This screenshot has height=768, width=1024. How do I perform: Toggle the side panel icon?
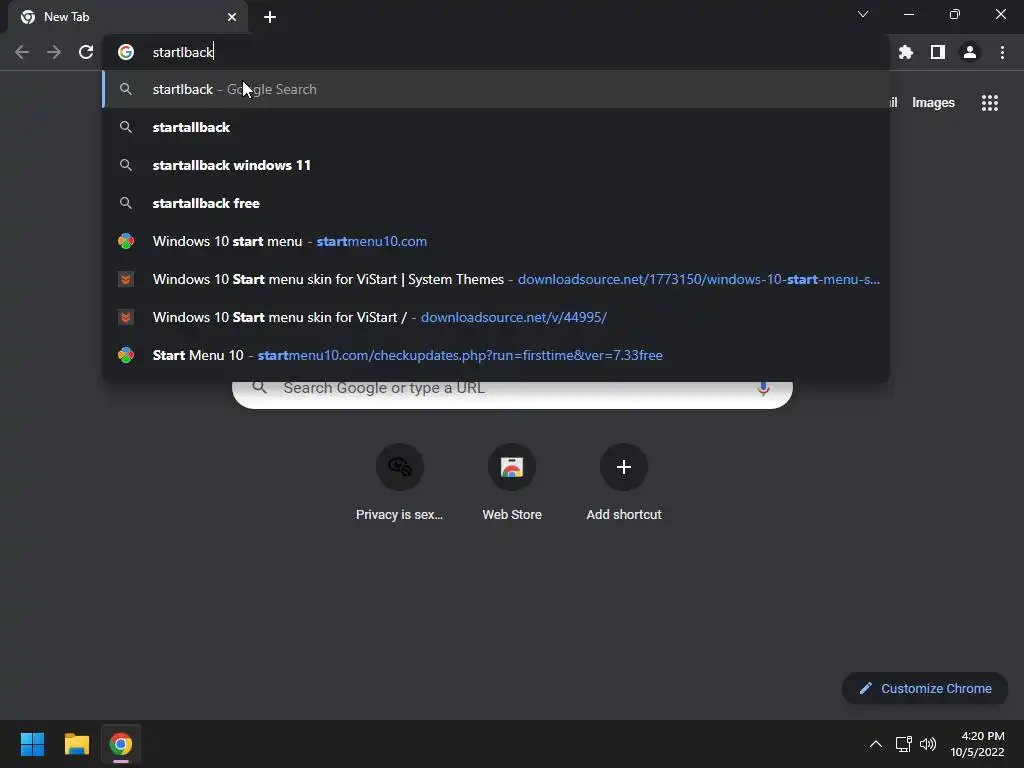coord(938,52)
